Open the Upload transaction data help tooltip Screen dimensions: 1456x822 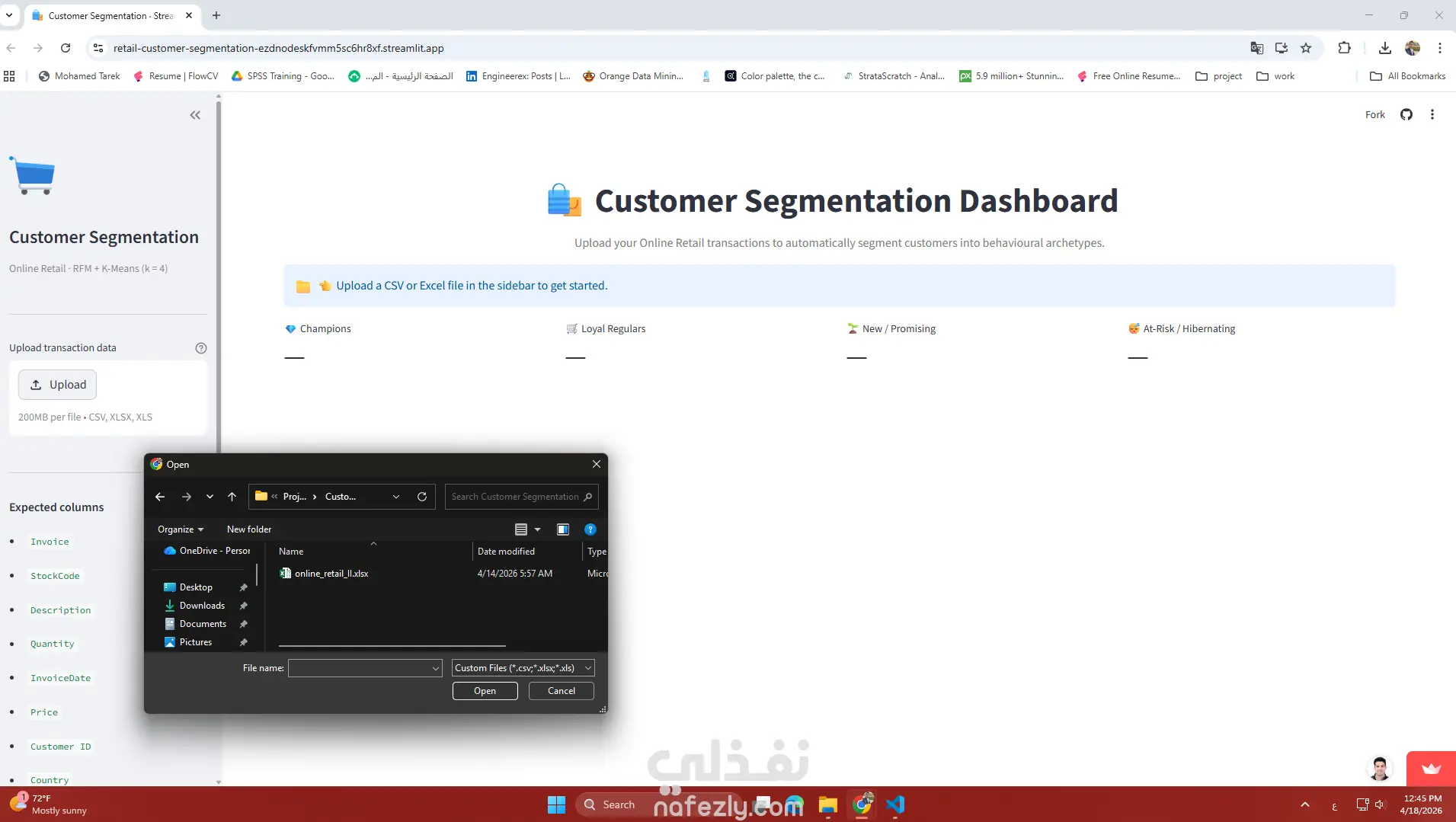[x=201, y=348]
